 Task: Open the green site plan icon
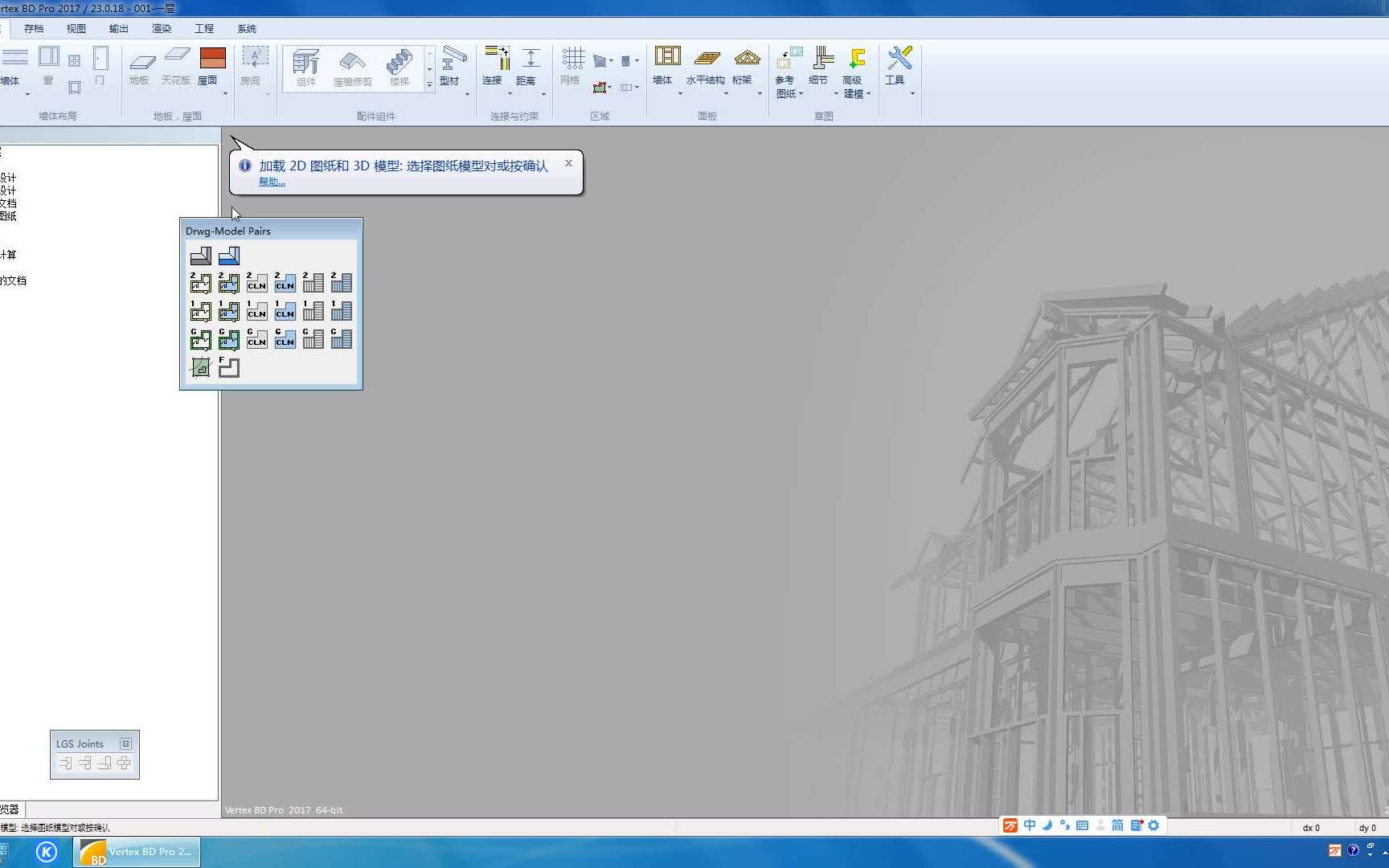(201, 367)
